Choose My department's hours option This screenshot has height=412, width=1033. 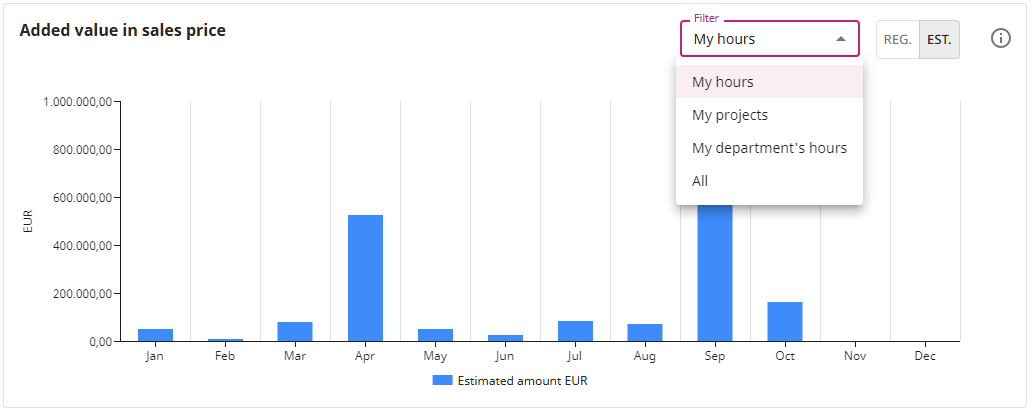coord(769,148)
